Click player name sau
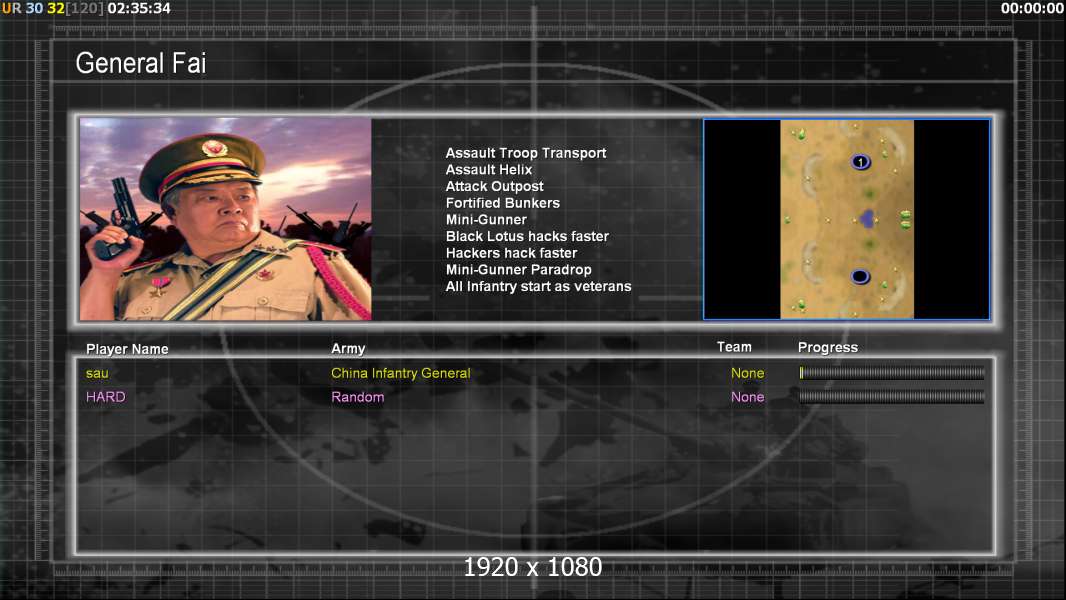The image size is (1066, 600). (97, 373)
